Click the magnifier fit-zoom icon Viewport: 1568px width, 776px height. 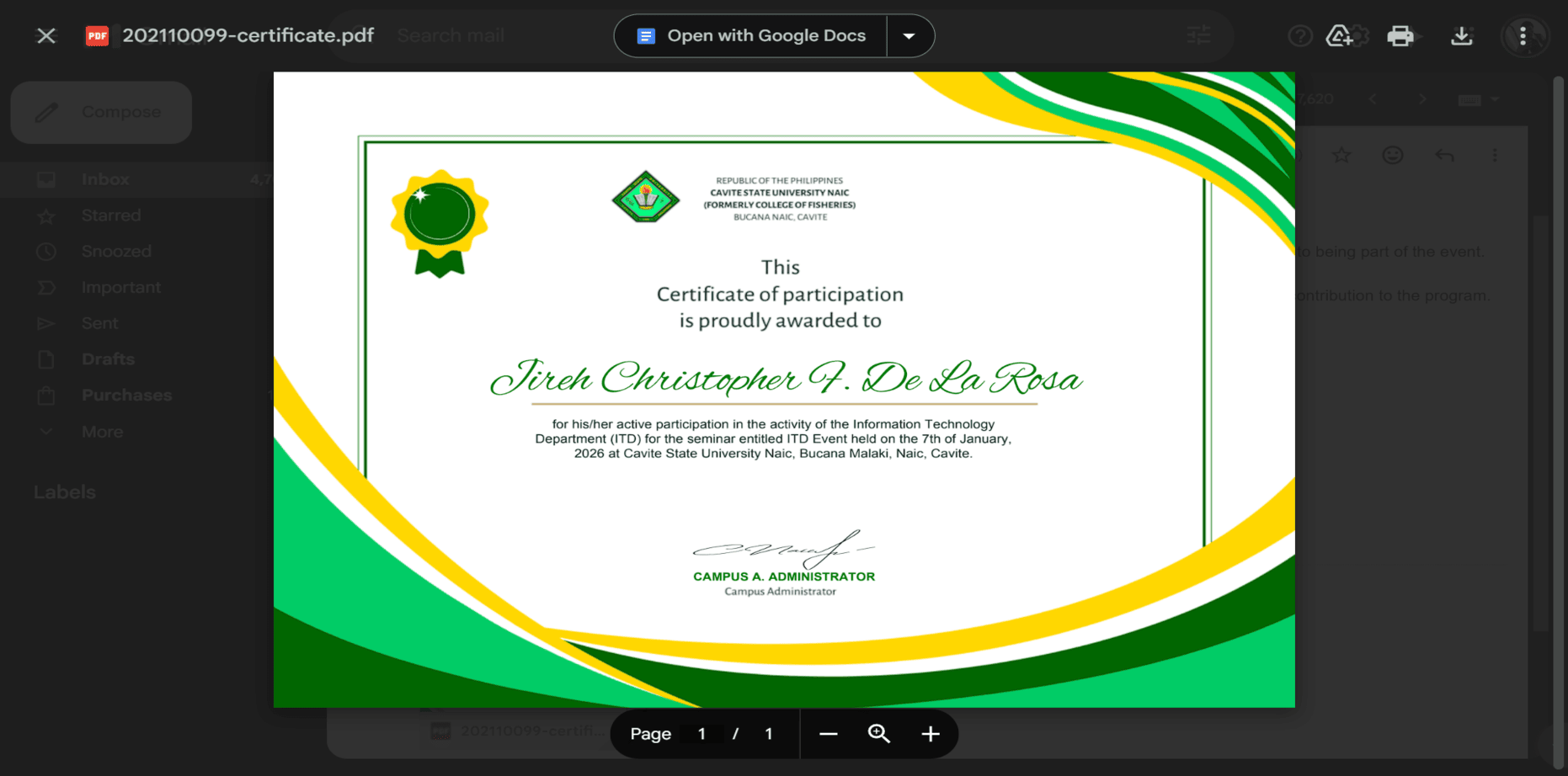(x=879, y=734)
